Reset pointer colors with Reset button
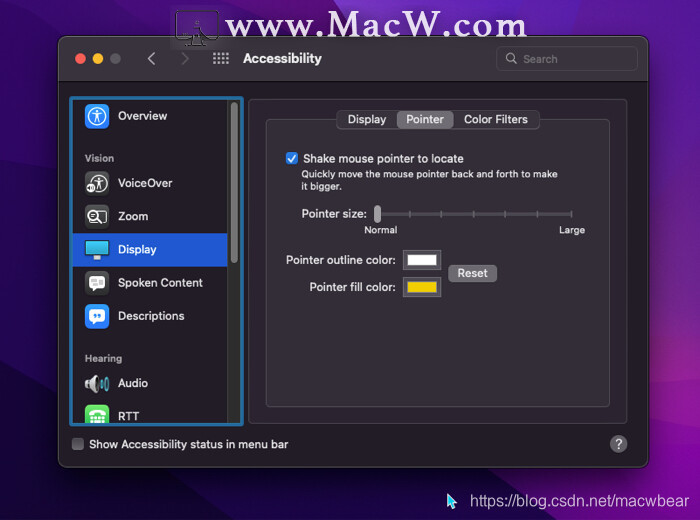 472,273
